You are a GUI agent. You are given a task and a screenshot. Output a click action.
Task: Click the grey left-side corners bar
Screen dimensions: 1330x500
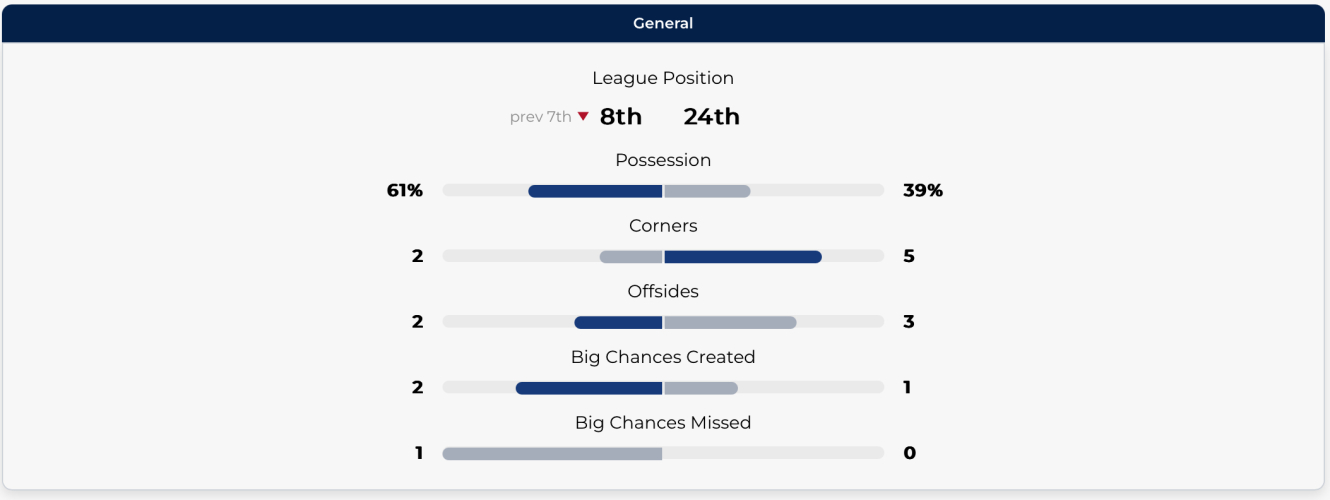coord(631,257)
